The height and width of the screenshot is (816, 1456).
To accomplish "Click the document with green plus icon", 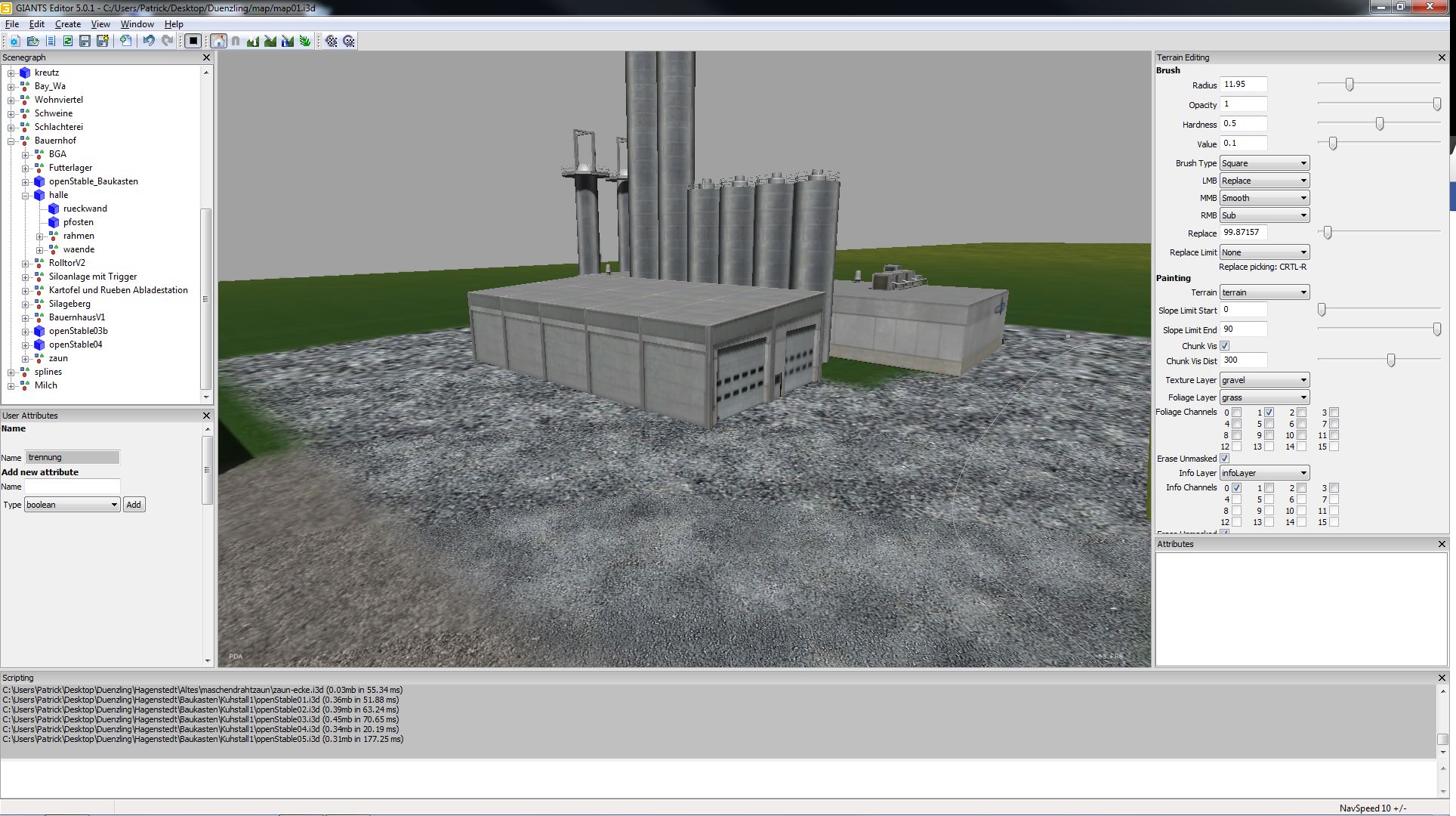I will pos(125,41).
